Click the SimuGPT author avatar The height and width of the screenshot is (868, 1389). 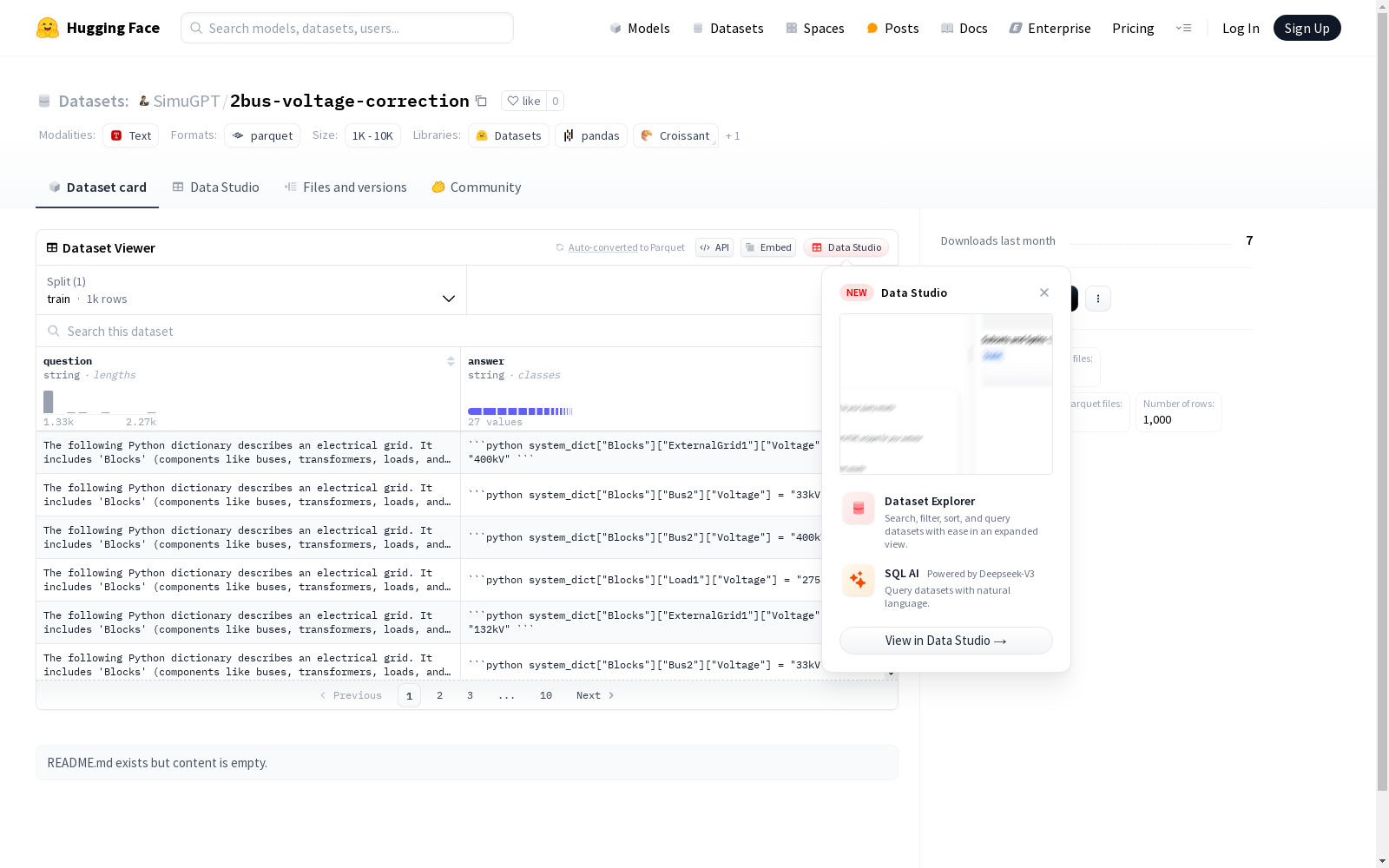point(144,101)
